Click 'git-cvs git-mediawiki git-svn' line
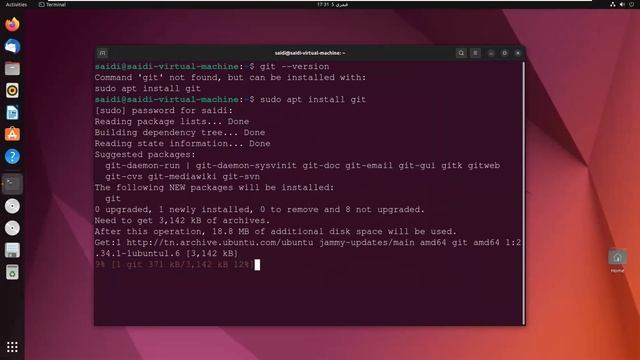The image size is (640, 360). pyautogui.click(x=182, y=177)
